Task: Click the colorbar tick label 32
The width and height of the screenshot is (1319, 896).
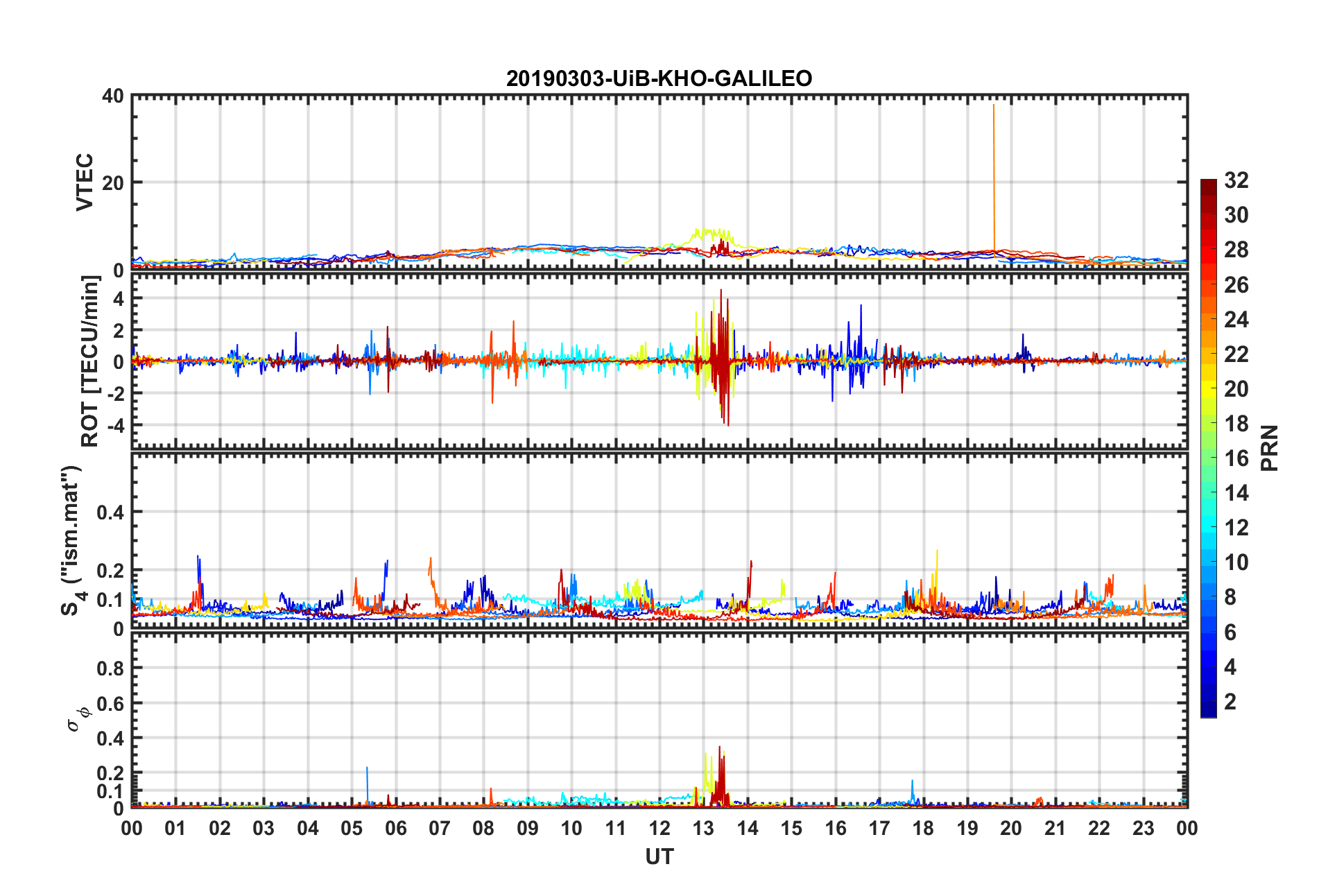Action: [x=1236, y=180]
